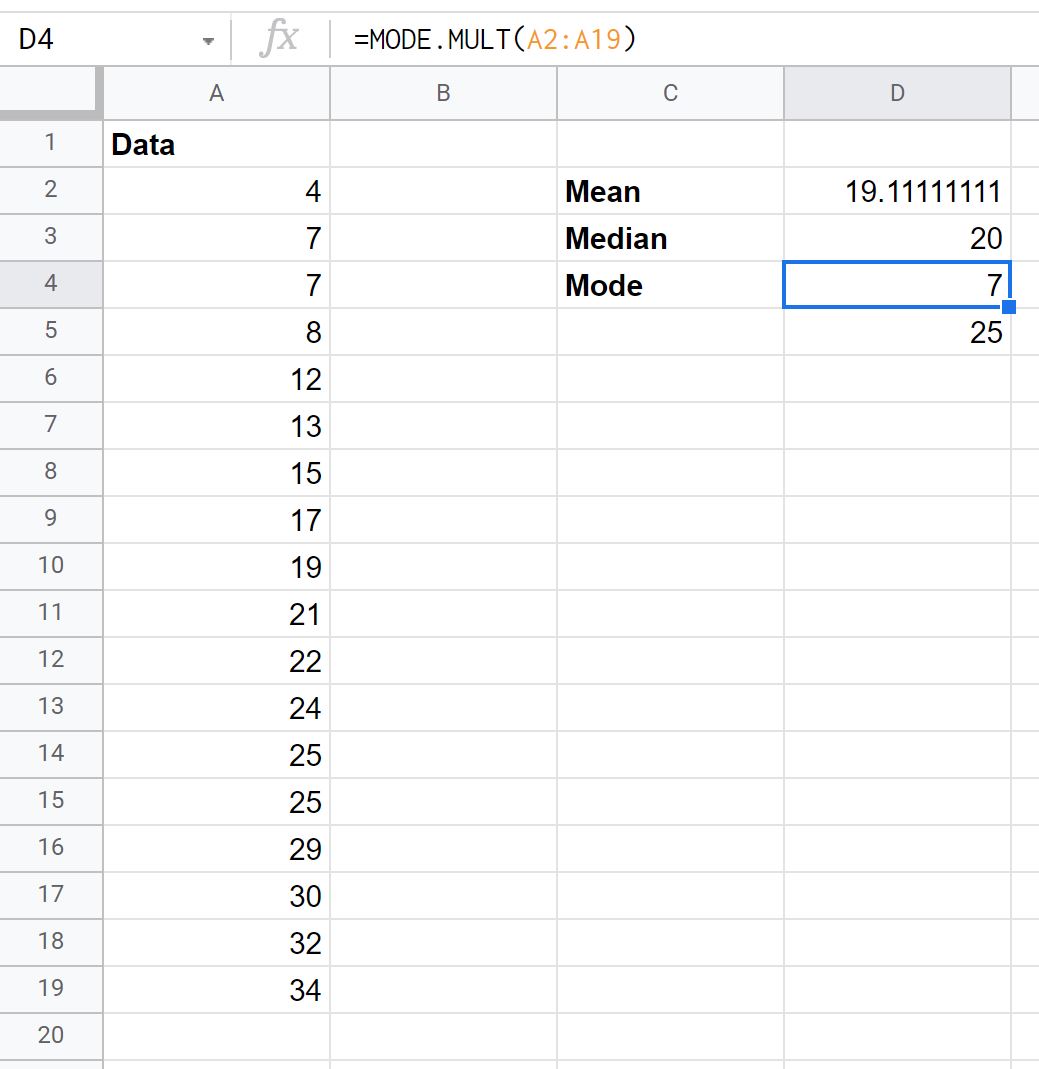Click the select-all corner box
The width and height of the screenshot is (1039, 1069).
click(x=50, y=93)
